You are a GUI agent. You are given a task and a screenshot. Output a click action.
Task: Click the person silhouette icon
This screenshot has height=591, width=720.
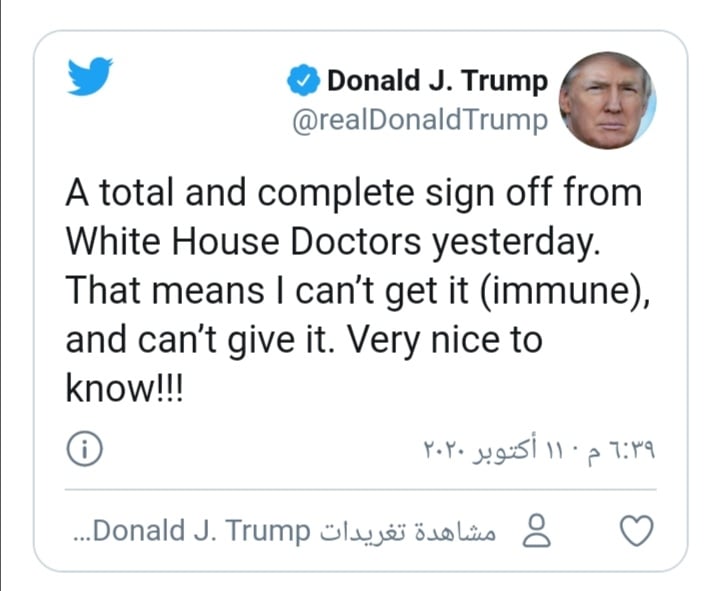click(538, 530)
